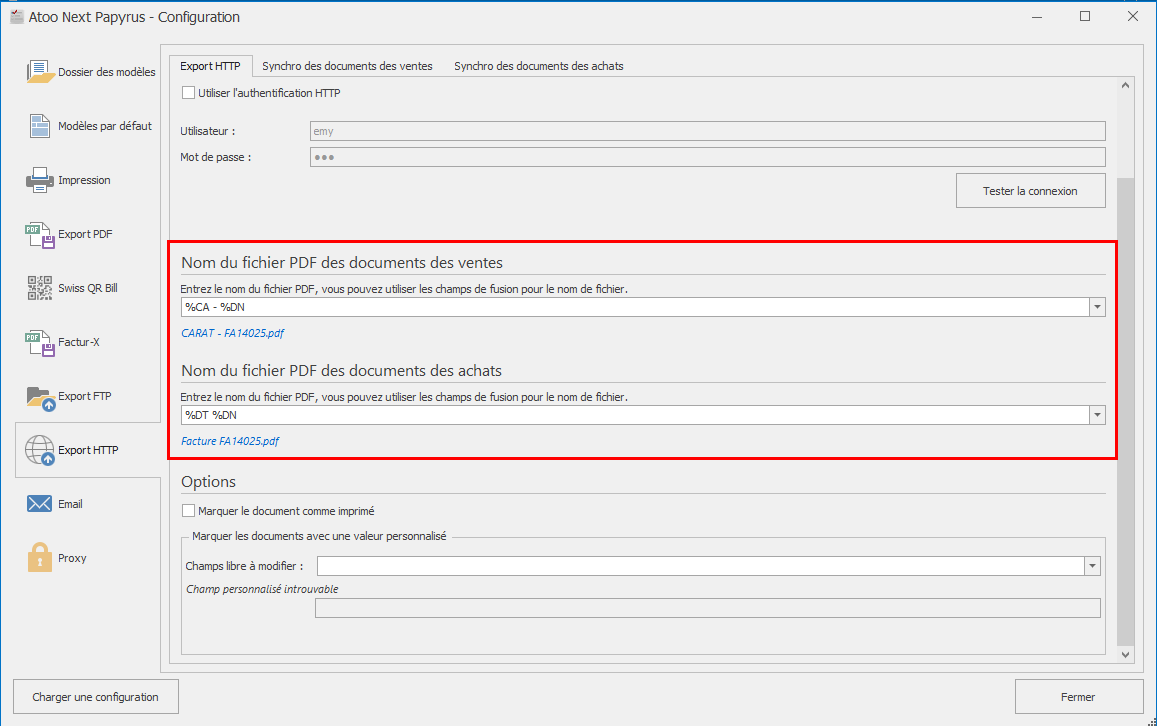
Task: Expand sales PDF filename merge-field dropdown
Action: pos(1097,307)
